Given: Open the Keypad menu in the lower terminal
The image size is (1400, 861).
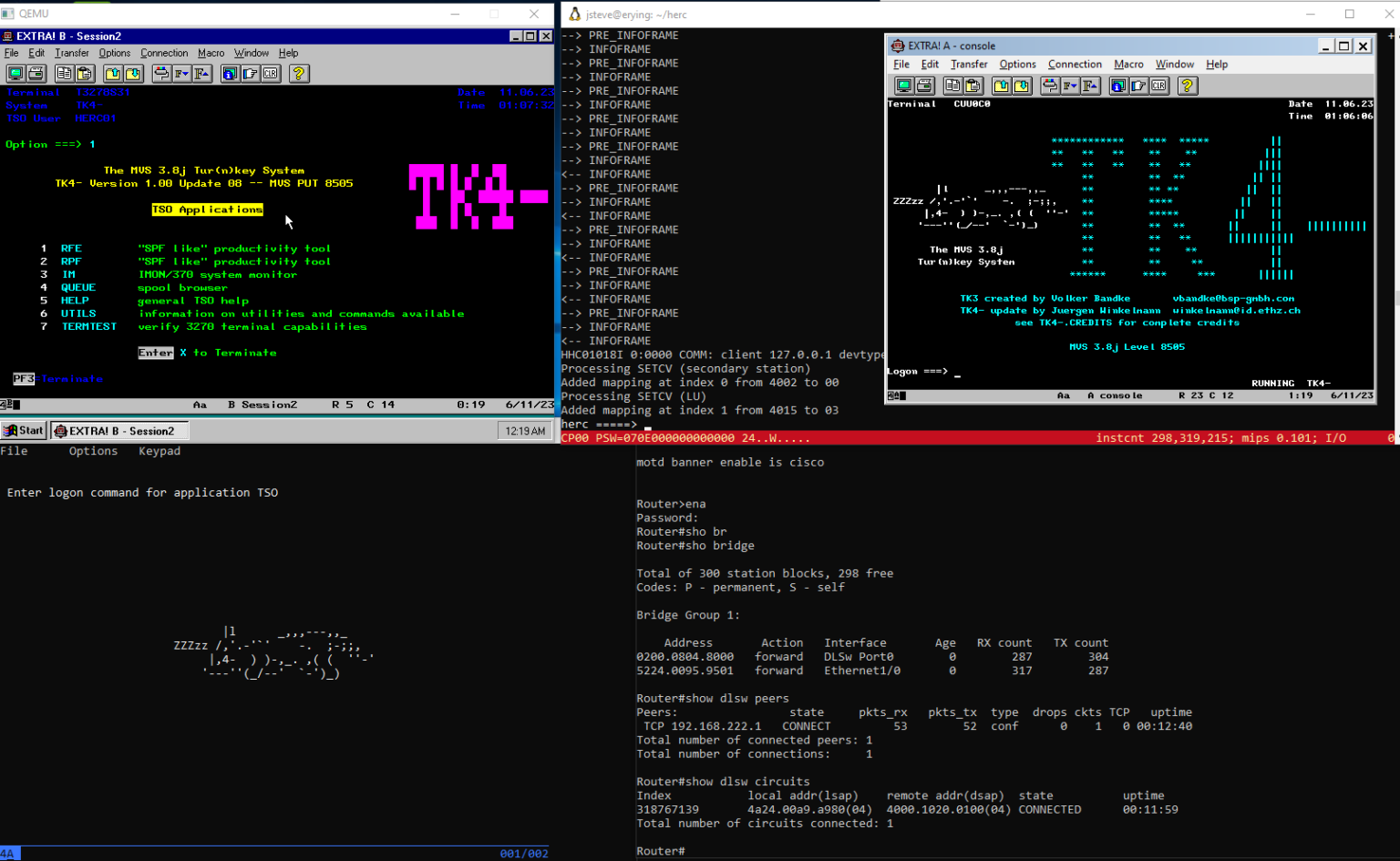Looking at the screenshot, I should pos(159,450).
